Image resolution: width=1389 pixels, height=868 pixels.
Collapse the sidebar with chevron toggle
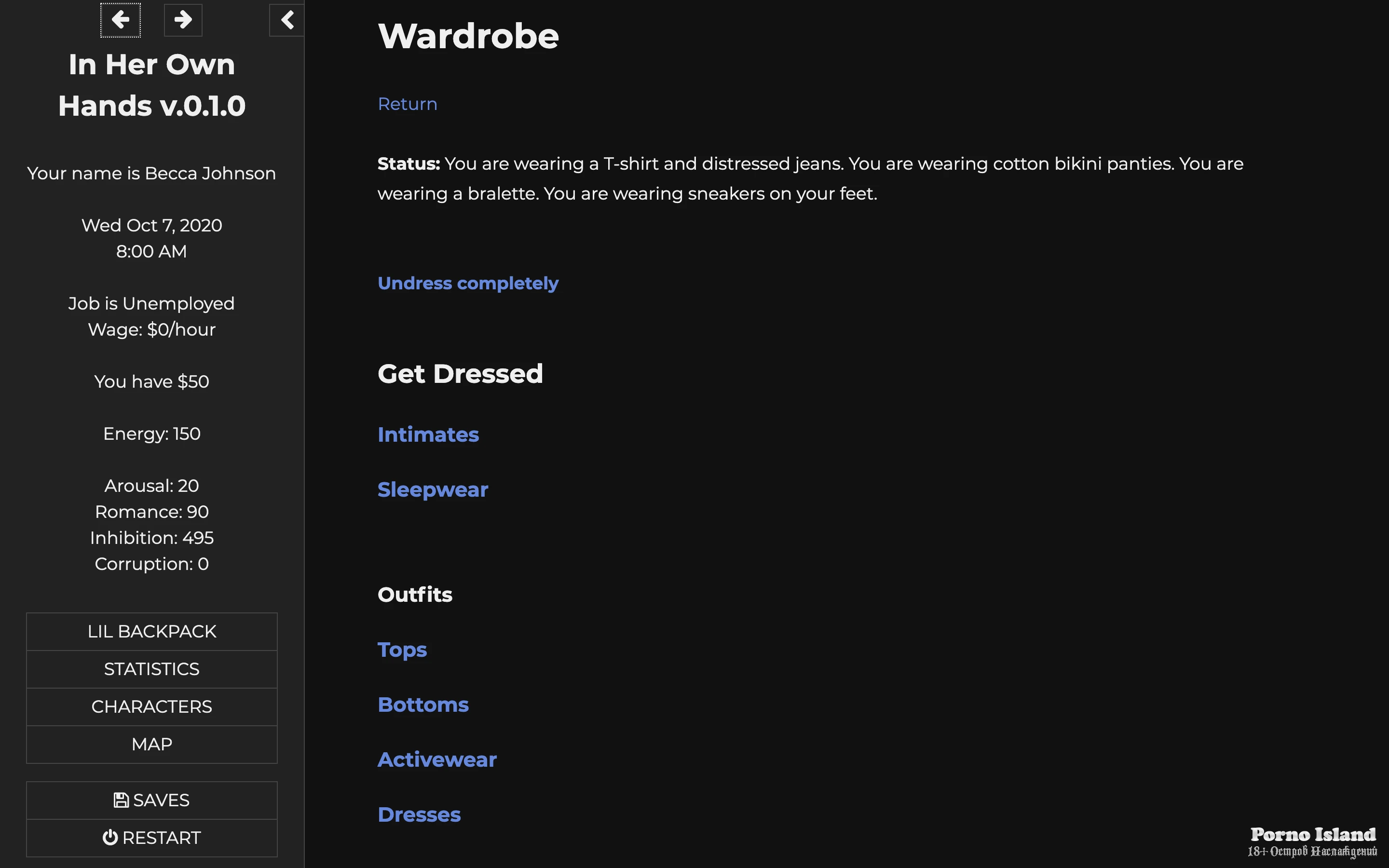[x=286, y=20]
